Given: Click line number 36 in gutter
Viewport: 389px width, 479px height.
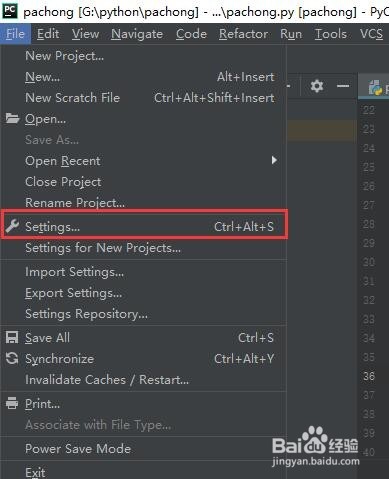Looking at the screenshot, I should pos(369,376).
